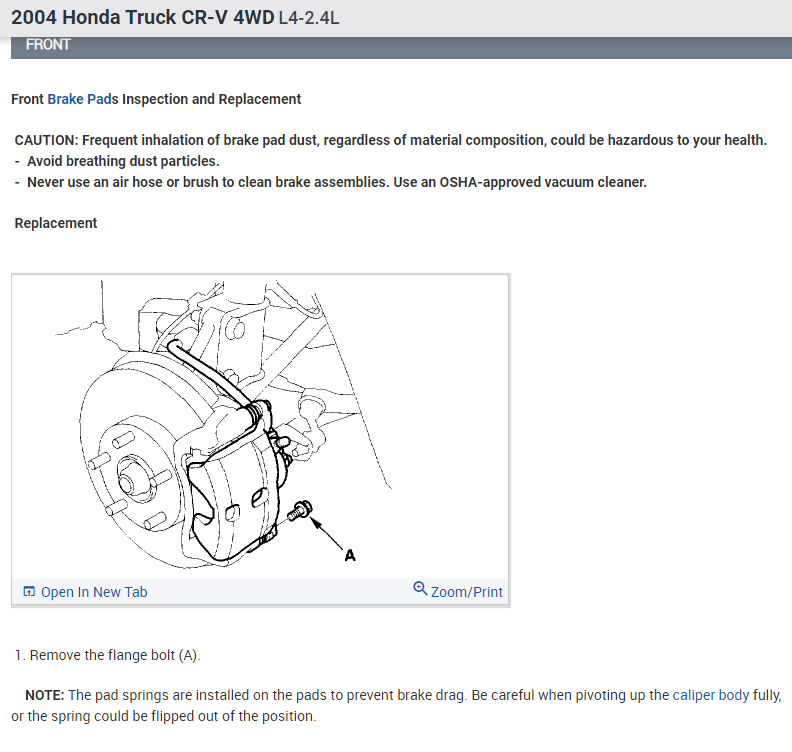Click the L4-2.4L engine label in title
The width and height of the screenshot is (792, 752).
[309, 18]
